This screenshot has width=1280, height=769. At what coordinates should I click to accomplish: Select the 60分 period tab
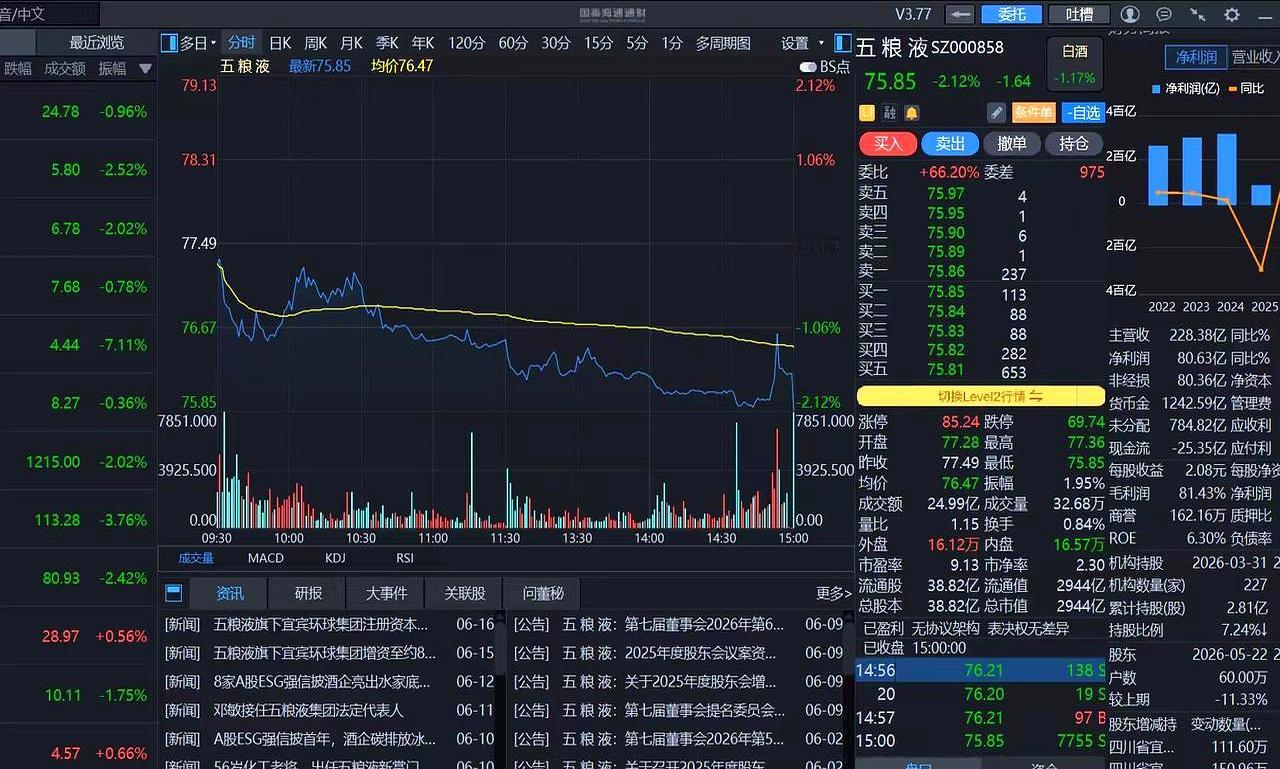pyautogui.click(x=513, y=43)
